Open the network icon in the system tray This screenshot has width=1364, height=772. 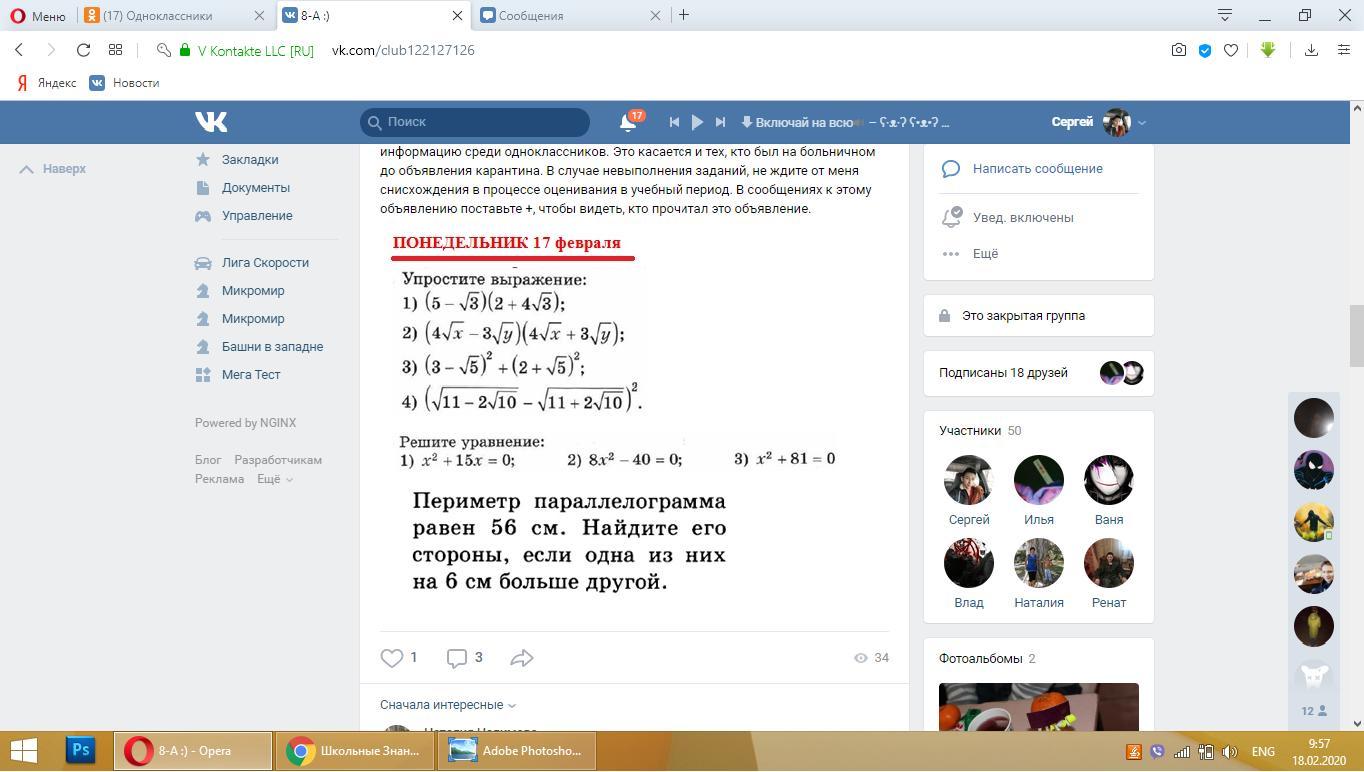click(1182, 752)
